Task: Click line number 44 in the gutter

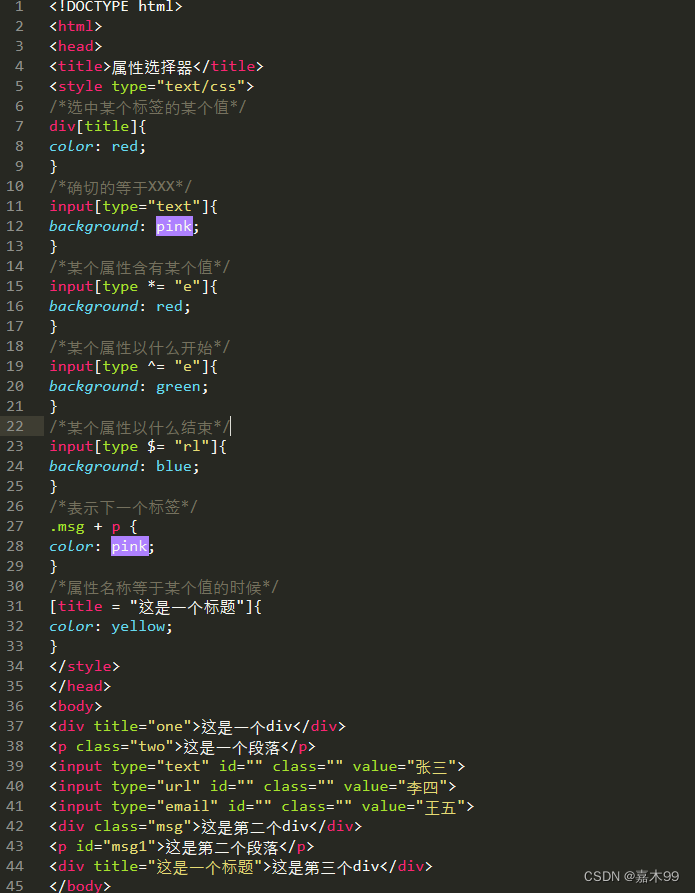Action: point(15,866)
